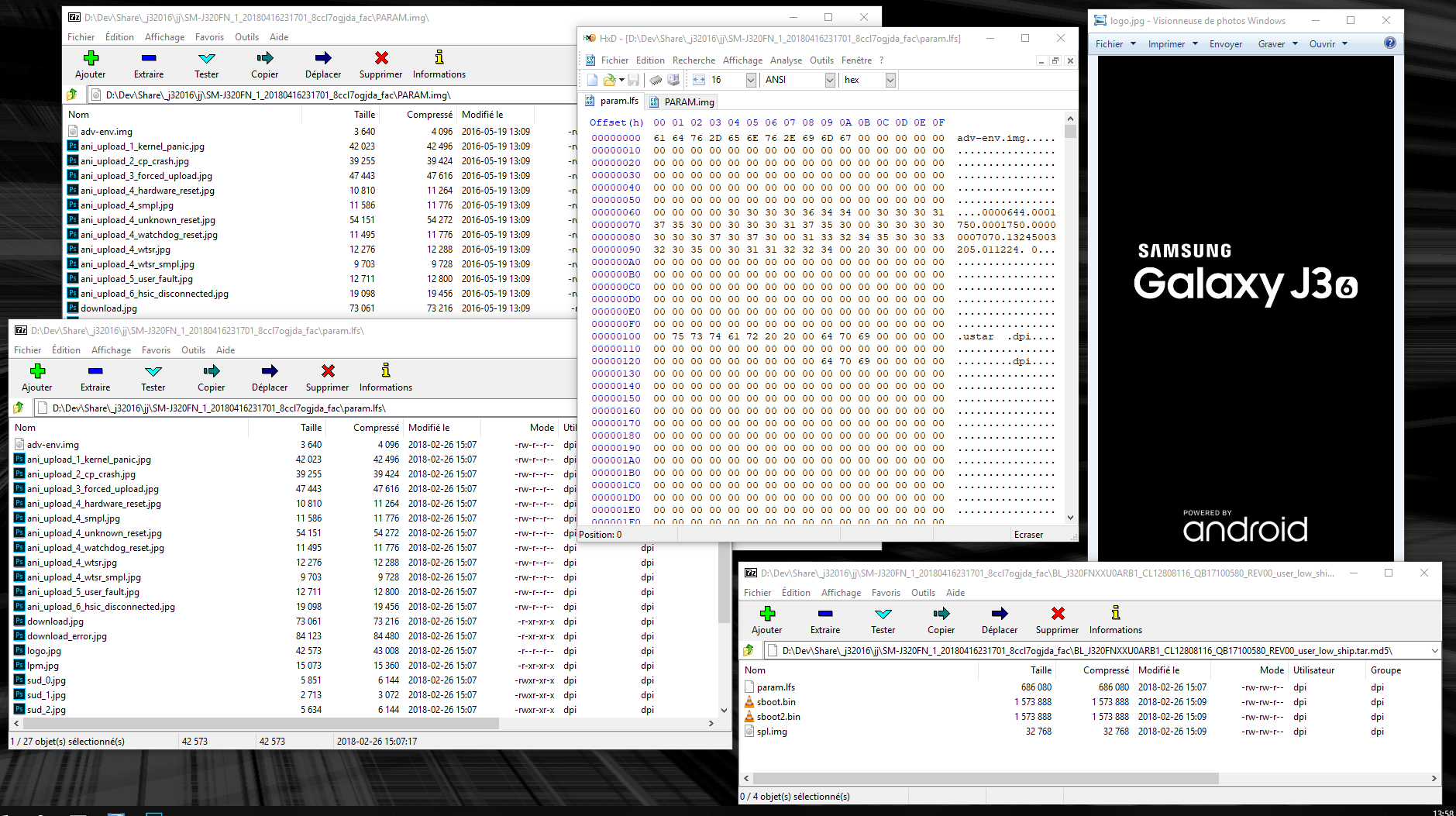Select spl.img in the tar.md5 7-Zip window
This screenshot has height=816, width=1456.
772,732
